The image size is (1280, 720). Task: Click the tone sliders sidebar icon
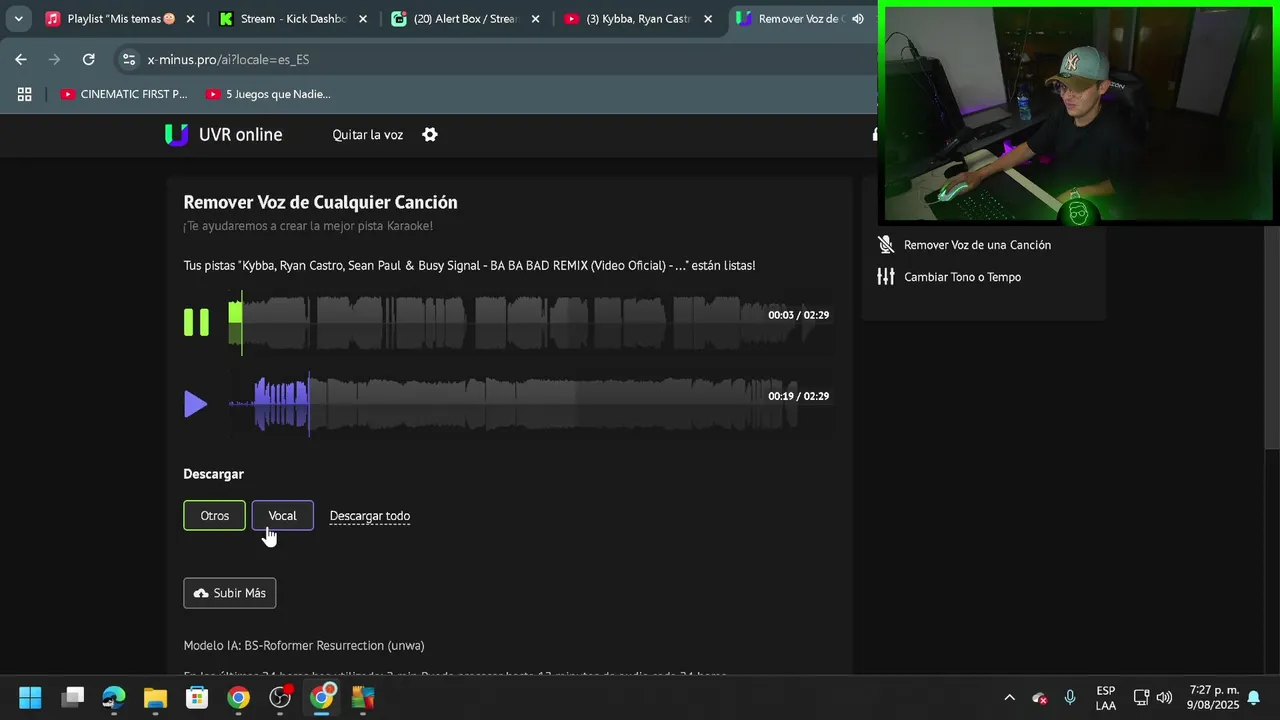(x=885, y=277)
